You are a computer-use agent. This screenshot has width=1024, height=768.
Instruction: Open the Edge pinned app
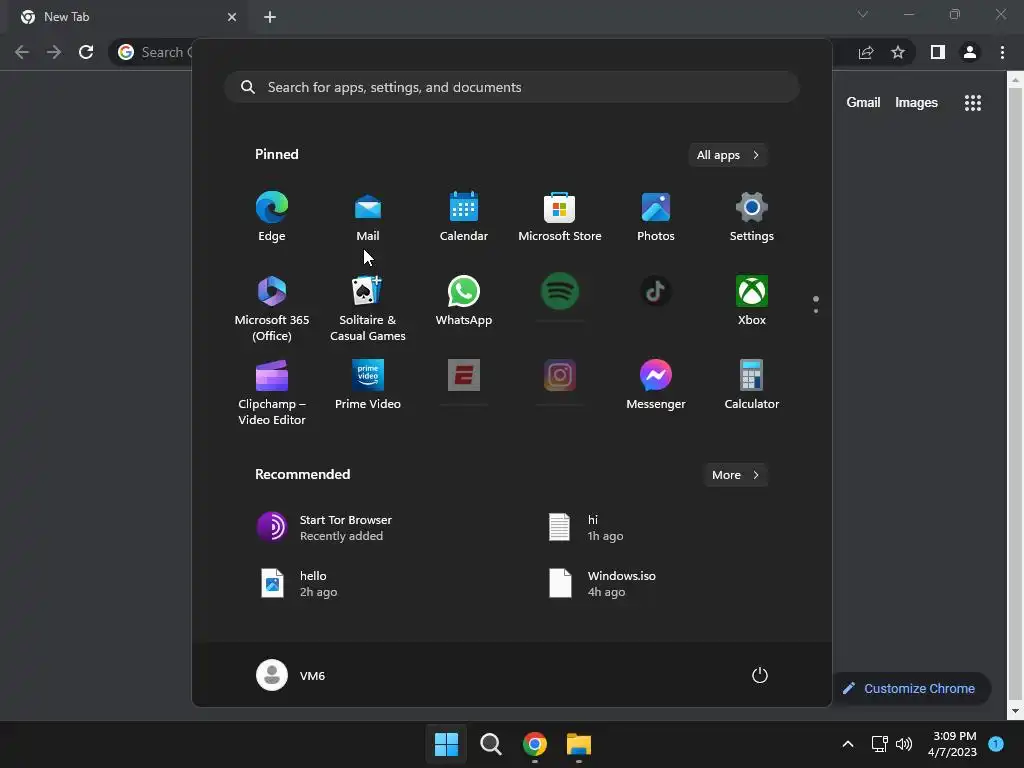pyautogui.click(x=272, y=217)
